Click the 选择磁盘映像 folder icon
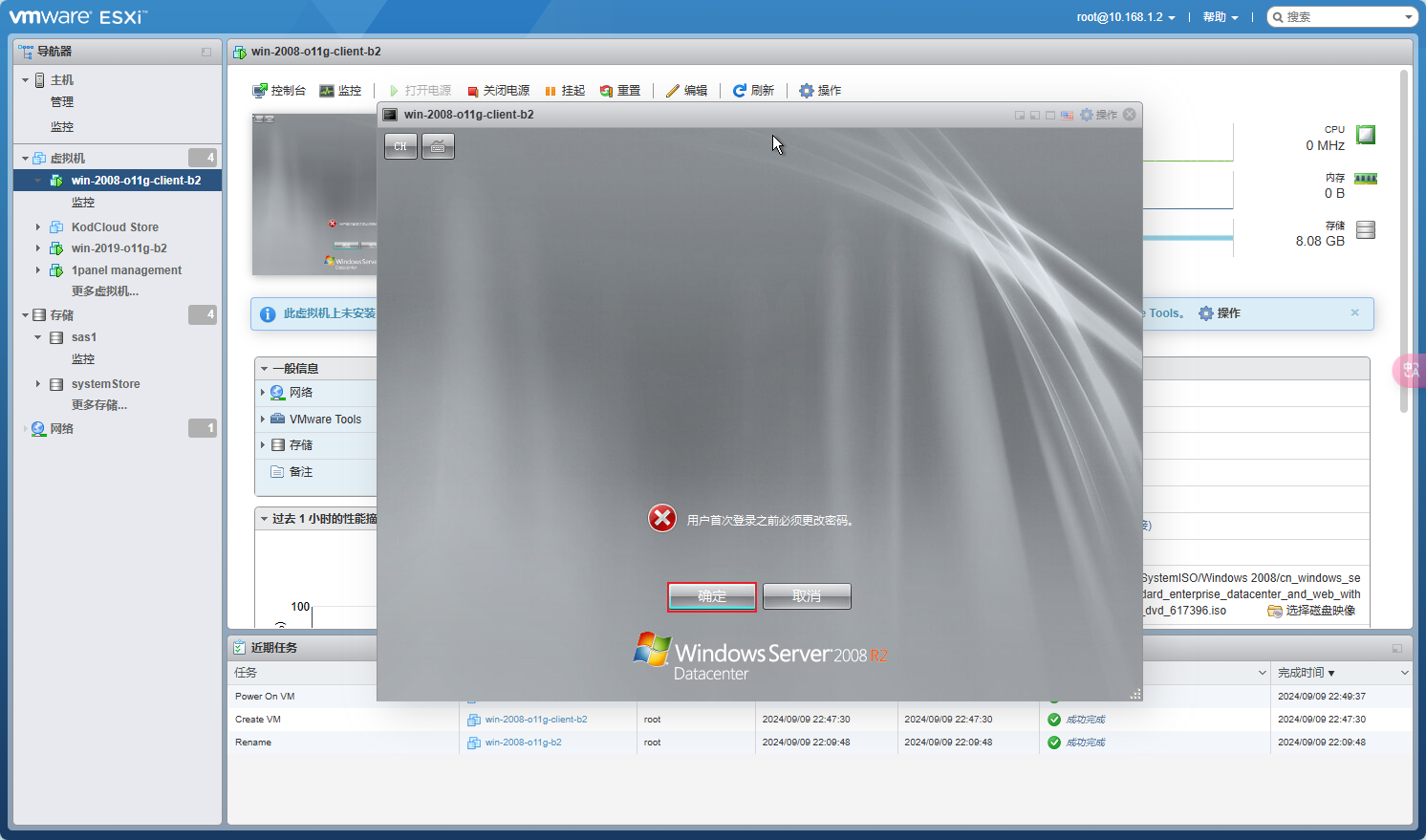This screenshot has width=1426, height=840. click(x=1274, y=611)
